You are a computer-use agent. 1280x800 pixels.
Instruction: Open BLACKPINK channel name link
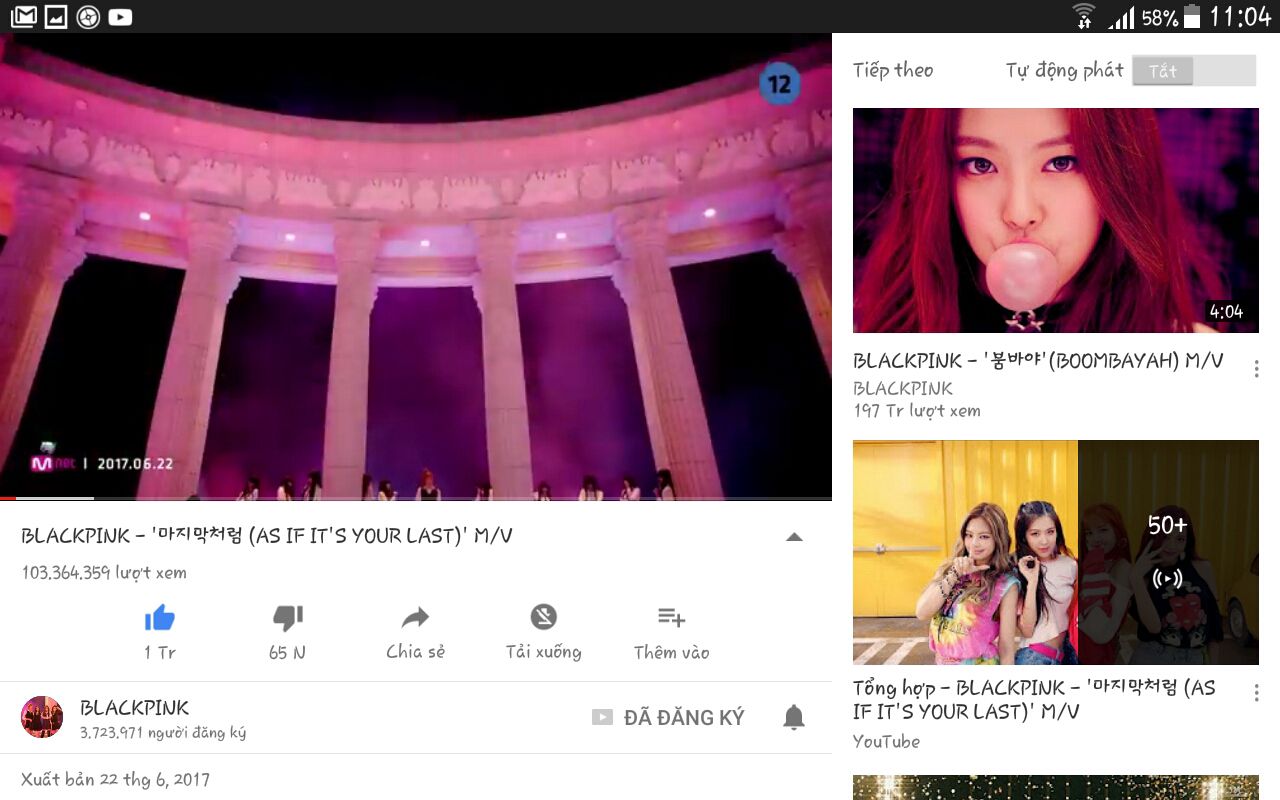134,707
